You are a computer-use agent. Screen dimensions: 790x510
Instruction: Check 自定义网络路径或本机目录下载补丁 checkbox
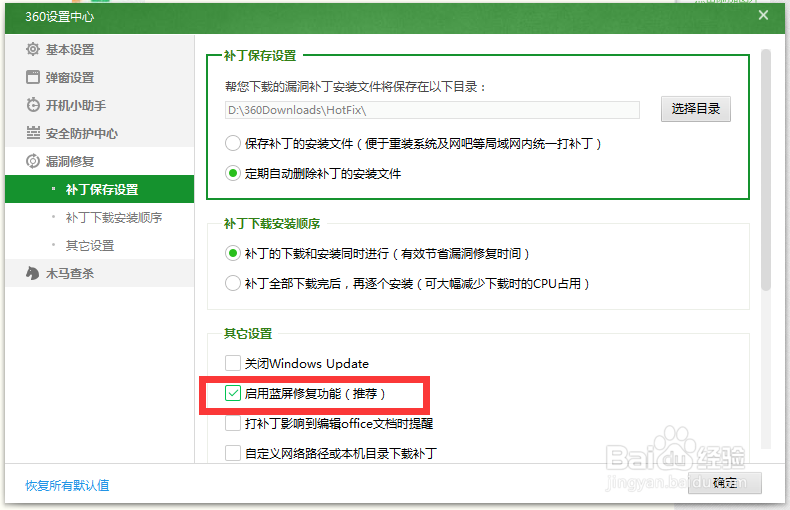click(x=233, y=453)
